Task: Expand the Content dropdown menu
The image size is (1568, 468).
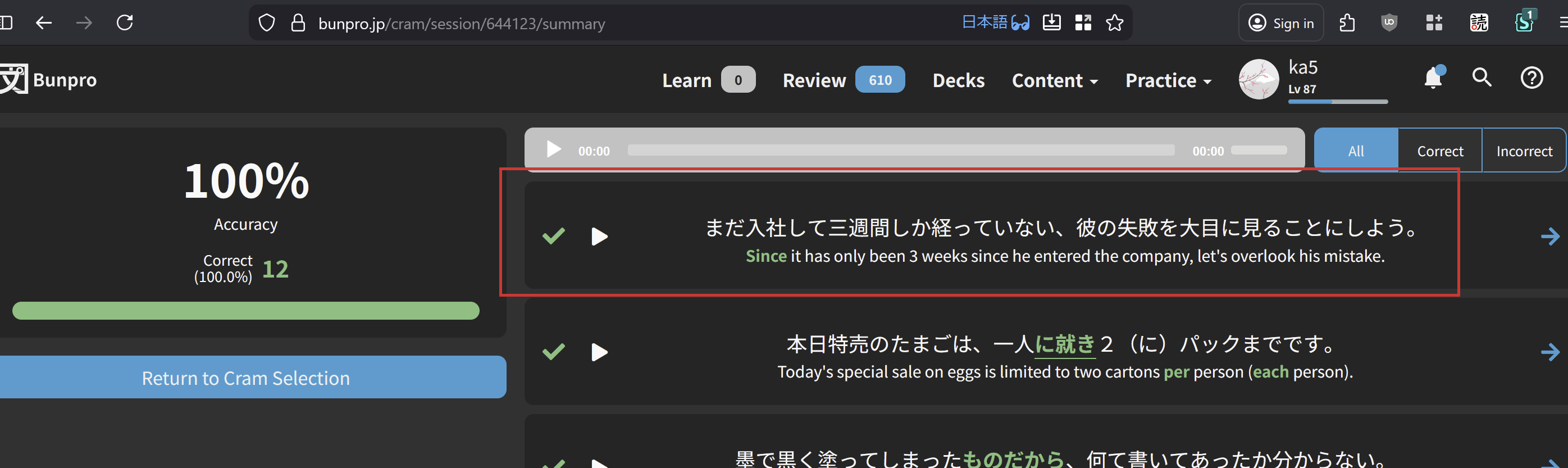Action: coord(1054,80)
